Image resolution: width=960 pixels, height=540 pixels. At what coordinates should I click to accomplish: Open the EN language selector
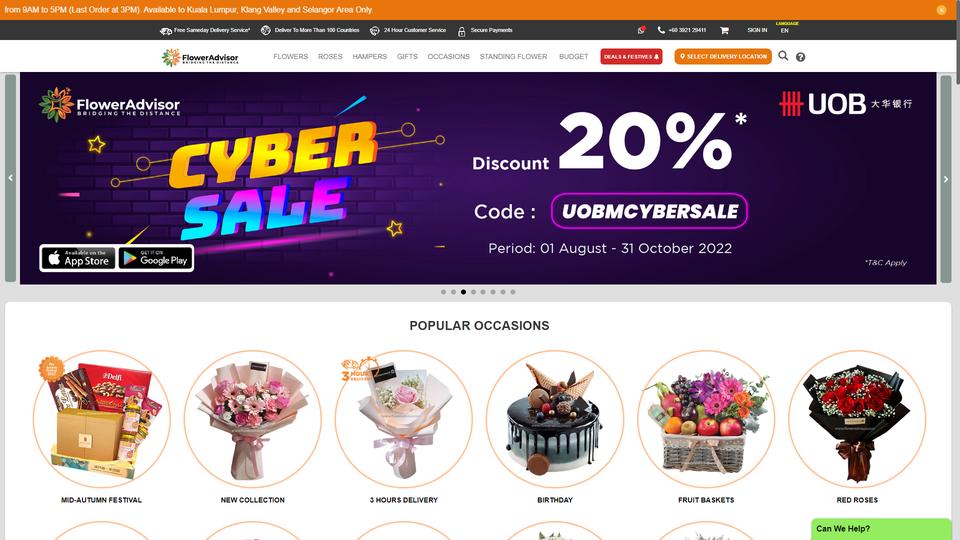[x=785, y=30]
